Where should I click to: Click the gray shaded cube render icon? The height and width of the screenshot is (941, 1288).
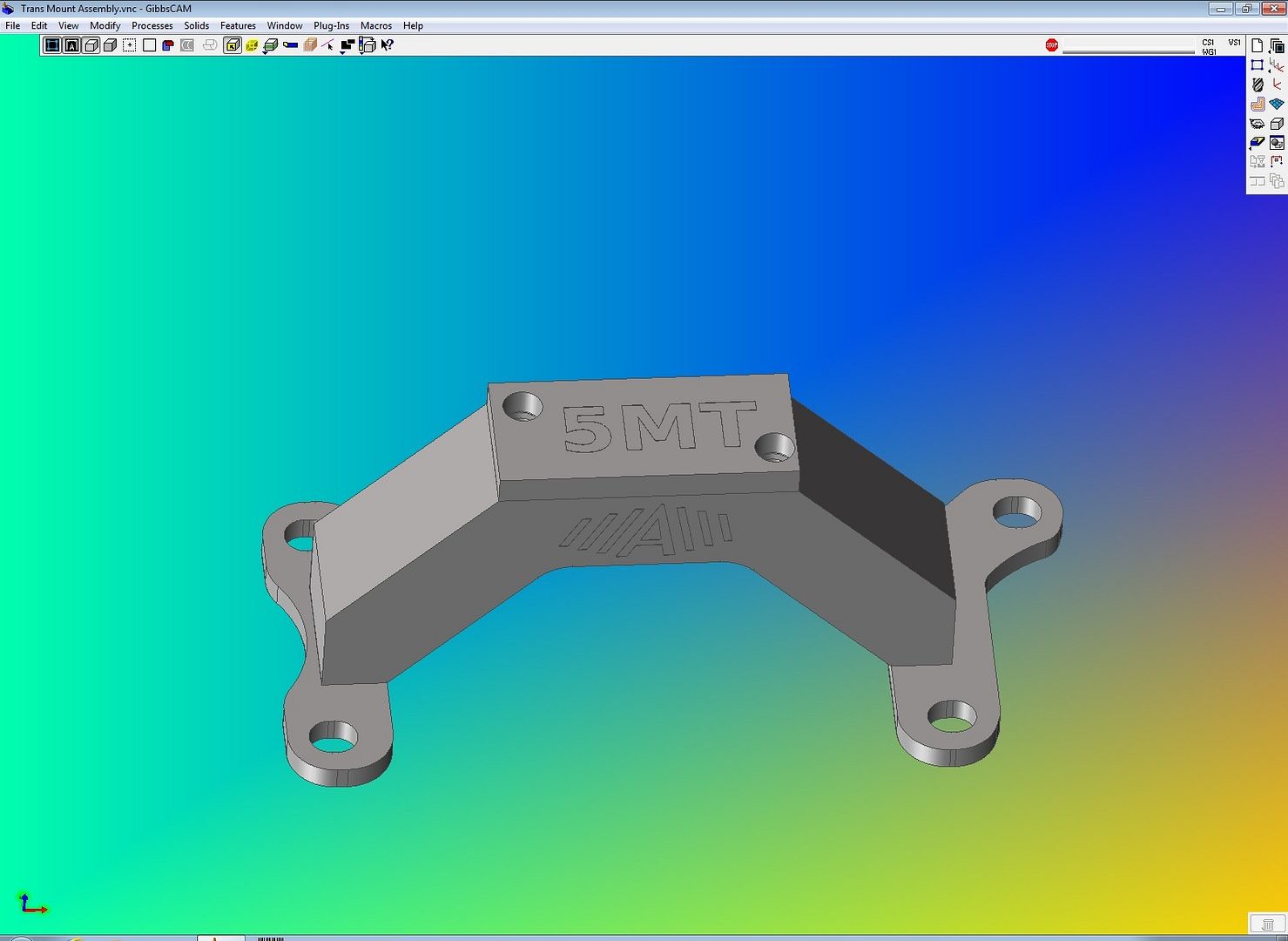click(x=110, y=45)
